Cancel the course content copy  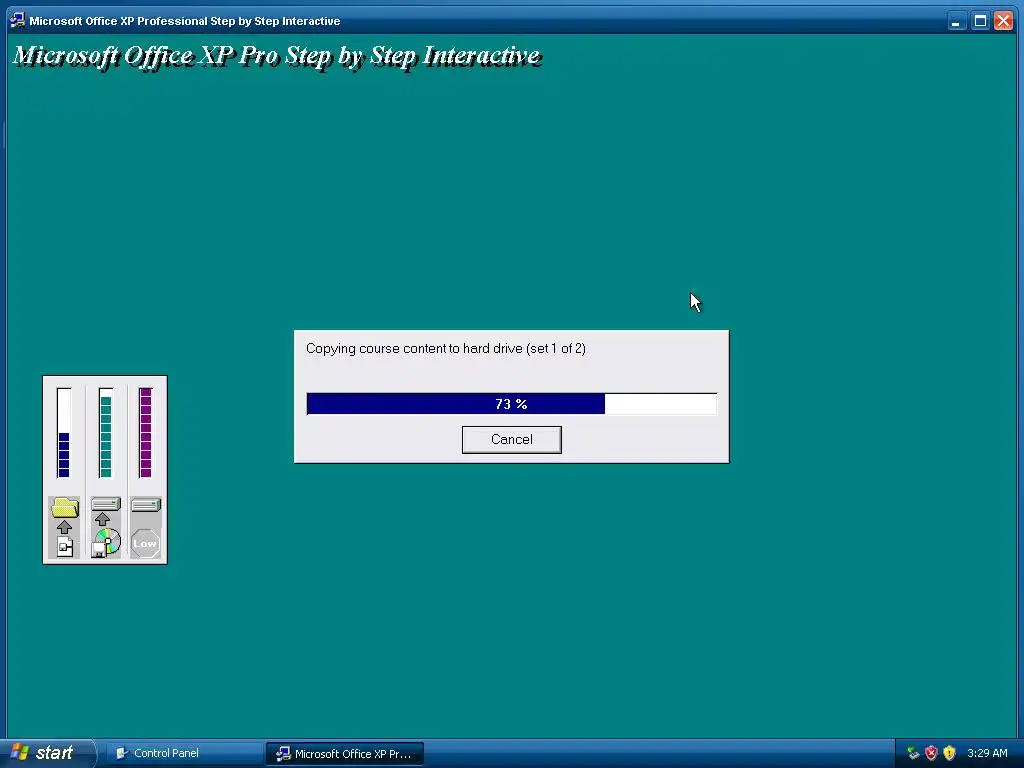tap(511, 440)
